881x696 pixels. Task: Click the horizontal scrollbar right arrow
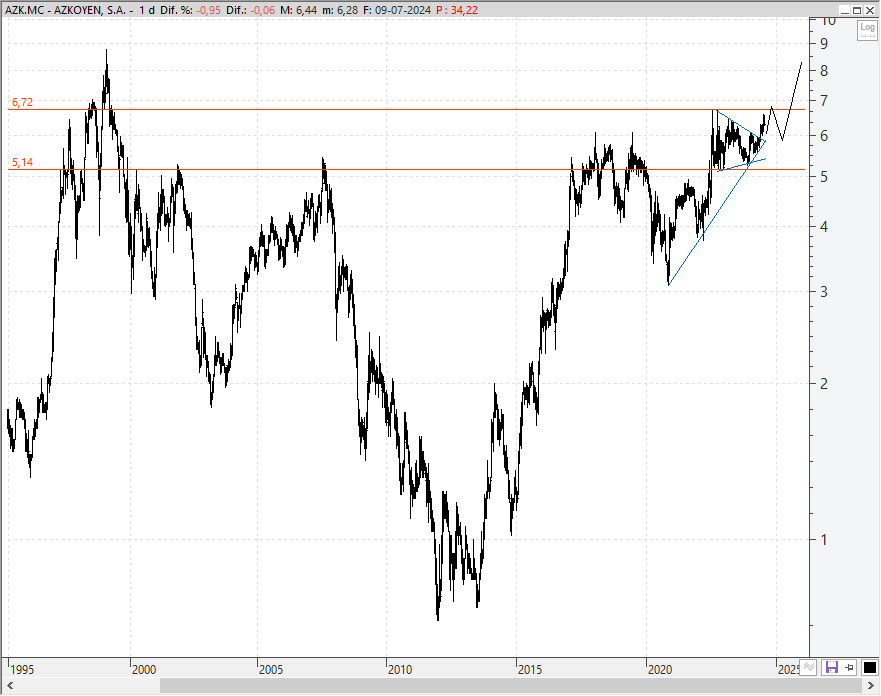pyautogui.click(x=870, y=686)
